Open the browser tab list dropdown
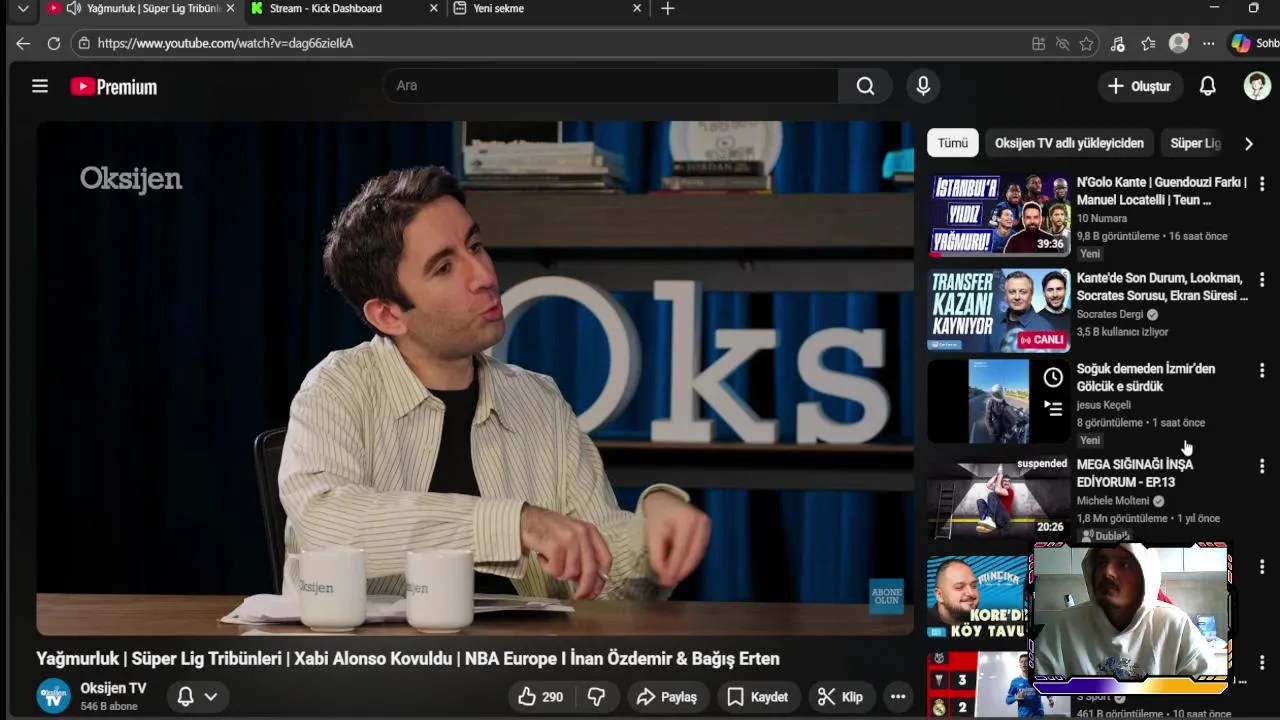Viewport: 1280px width, 720px height. [x=22, y=8]
